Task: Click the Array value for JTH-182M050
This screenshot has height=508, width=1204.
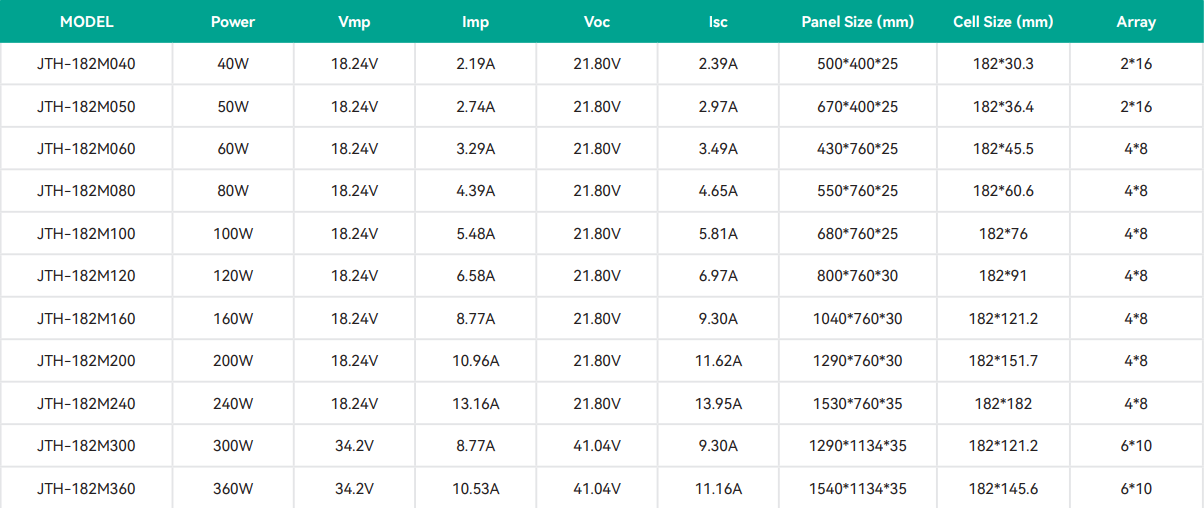Action: pyautogui.click(x=1135, y=107)
